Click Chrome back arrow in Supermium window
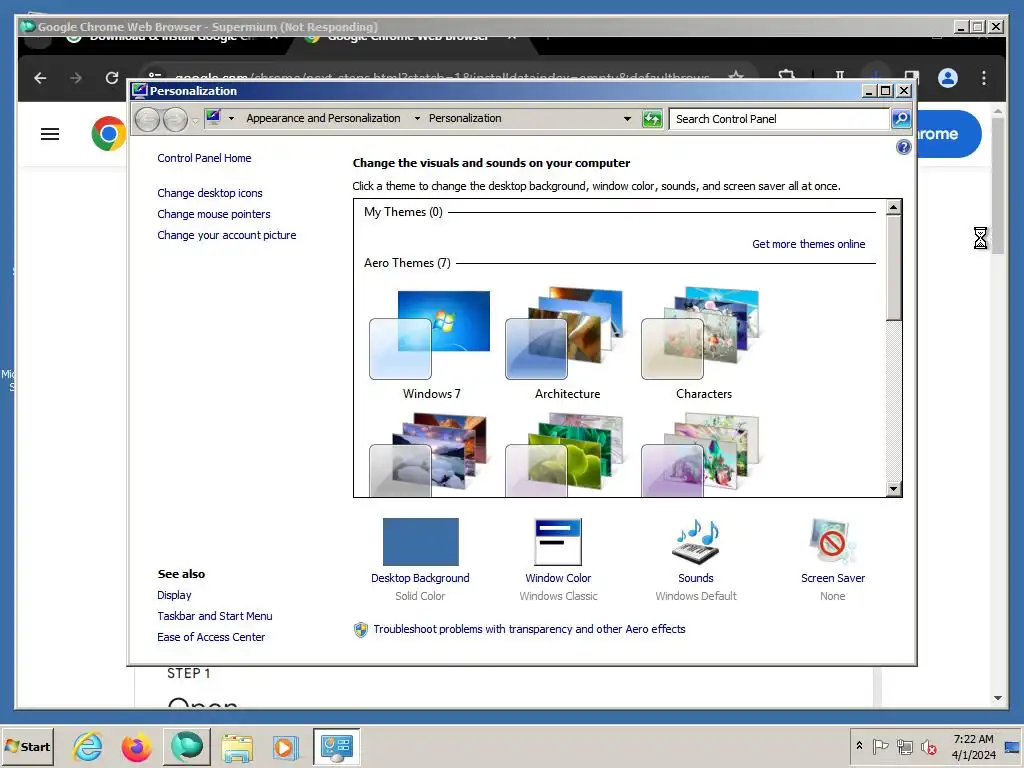The height and width of the screenshot is (768, 1024). (x=40, y=78)
